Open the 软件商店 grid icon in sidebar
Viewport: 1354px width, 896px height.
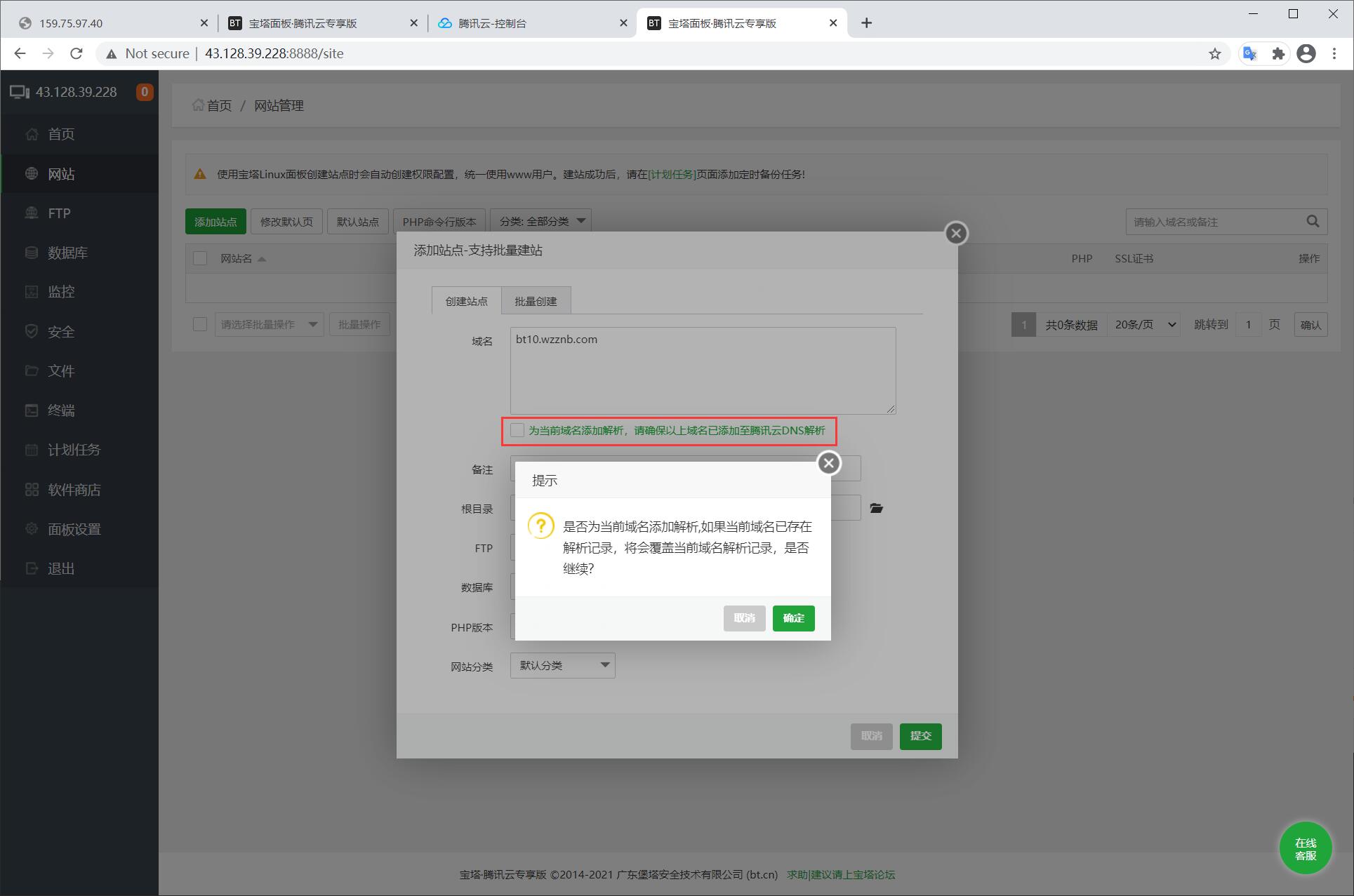point(32,490)
